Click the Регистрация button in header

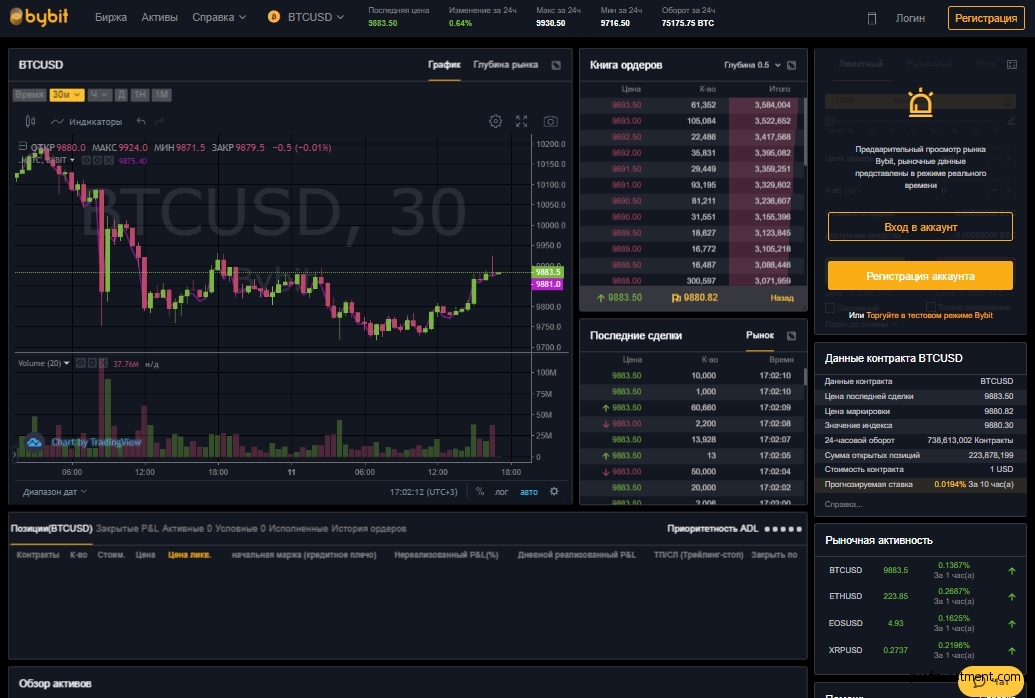tap(985, 18)
